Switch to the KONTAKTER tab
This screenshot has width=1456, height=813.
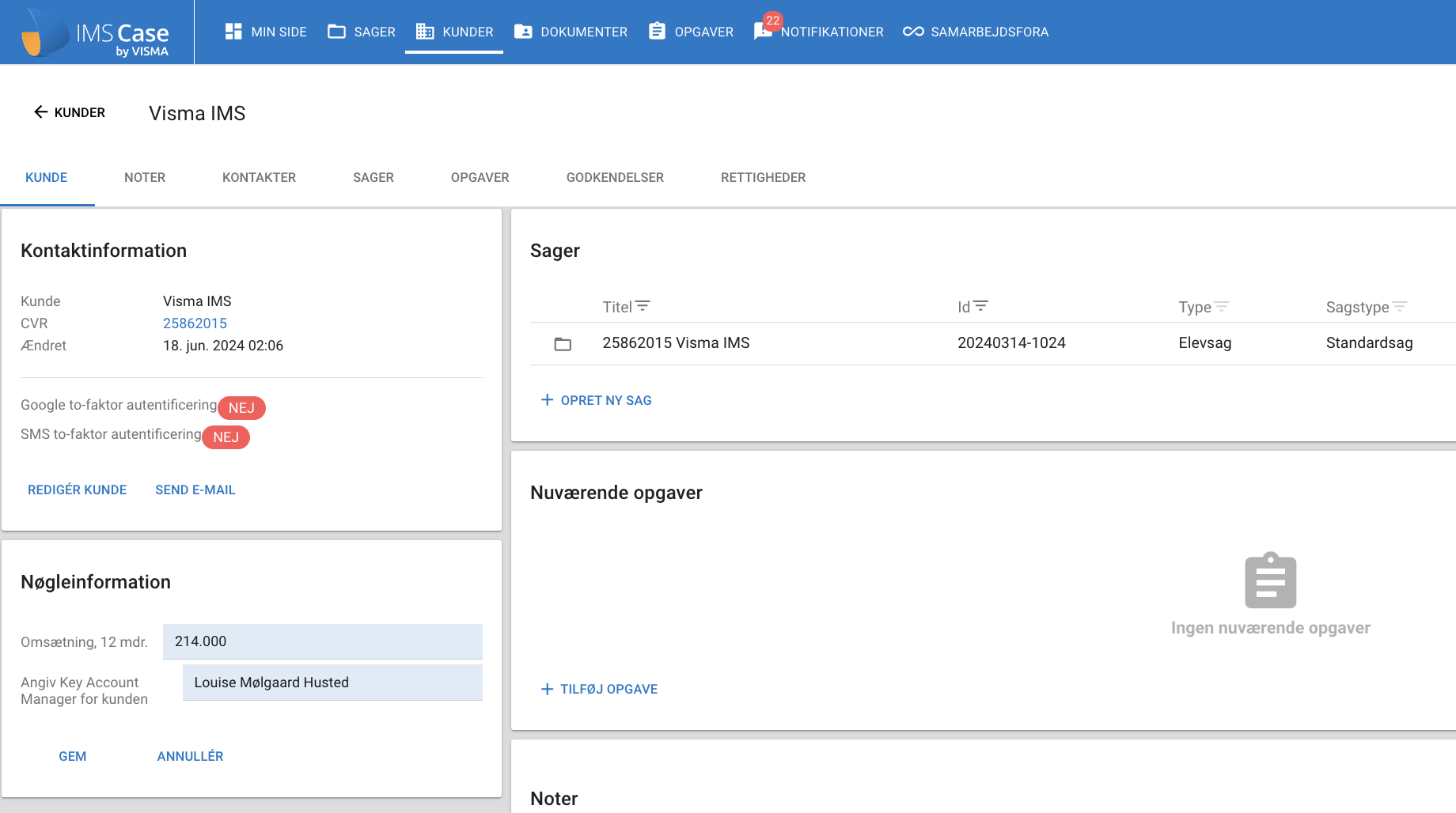pyautogui.click(x=259, y=177)
